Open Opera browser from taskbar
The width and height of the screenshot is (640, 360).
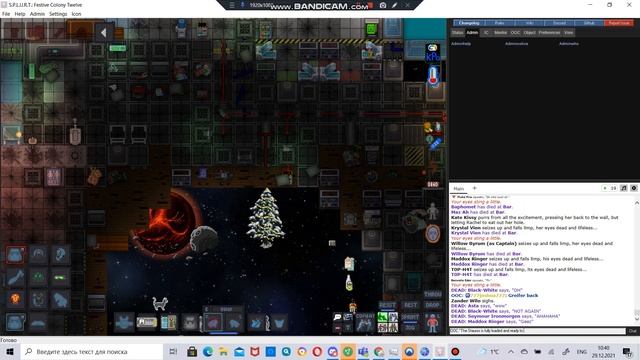[317, 351]
